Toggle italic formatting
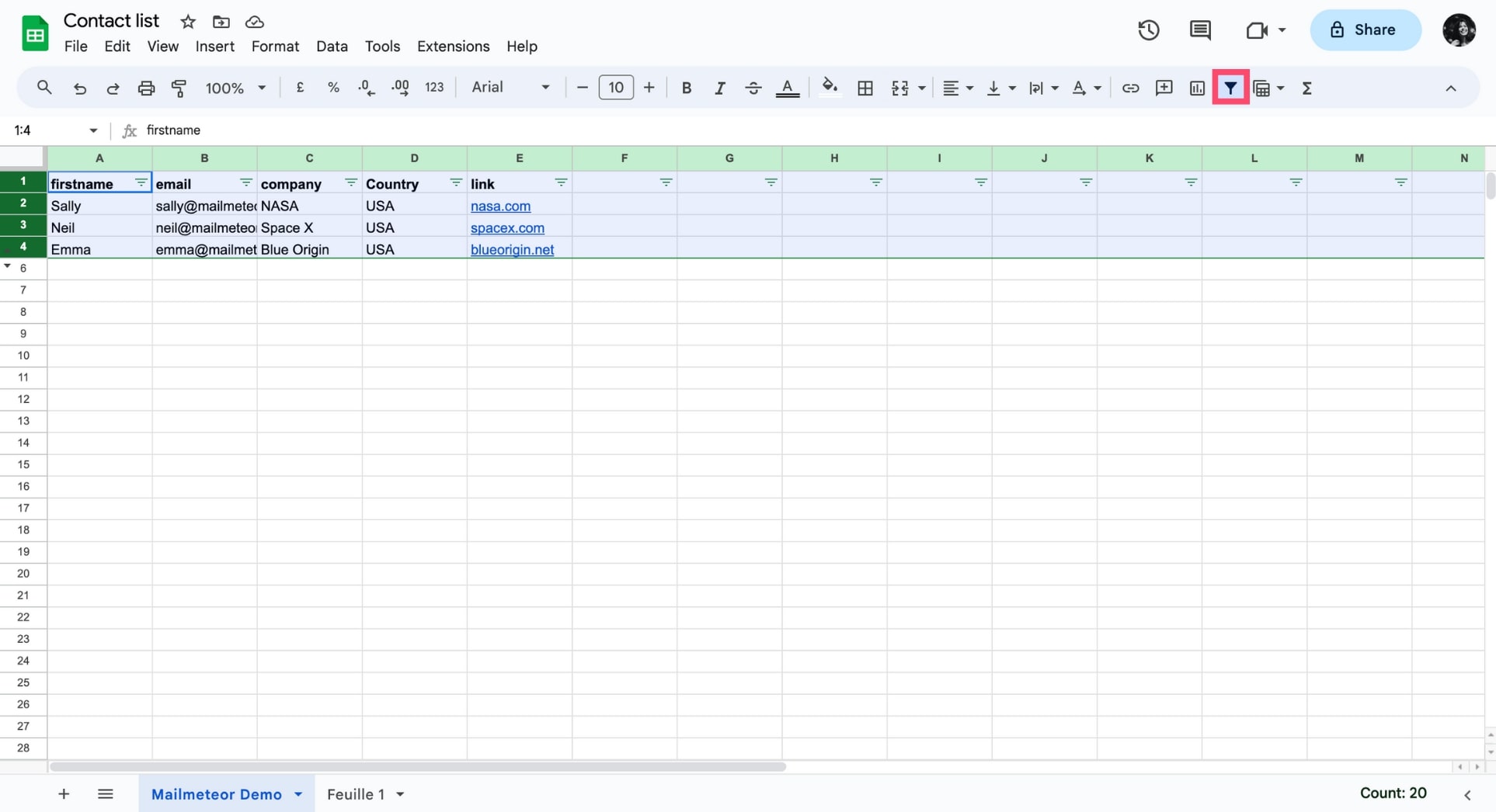Screen dimensions: 1496x812 (719, 88)
